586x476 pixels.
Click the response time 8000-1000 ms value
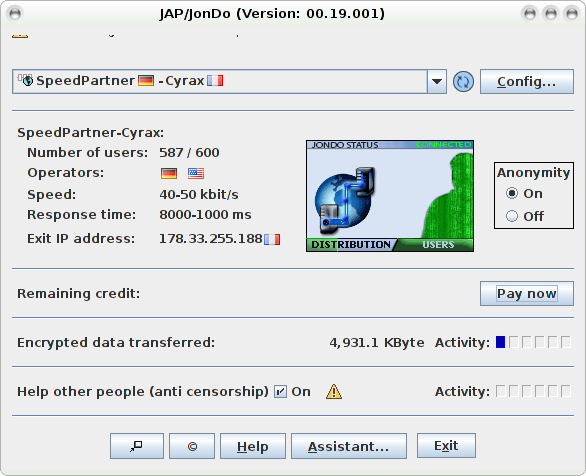205,215
